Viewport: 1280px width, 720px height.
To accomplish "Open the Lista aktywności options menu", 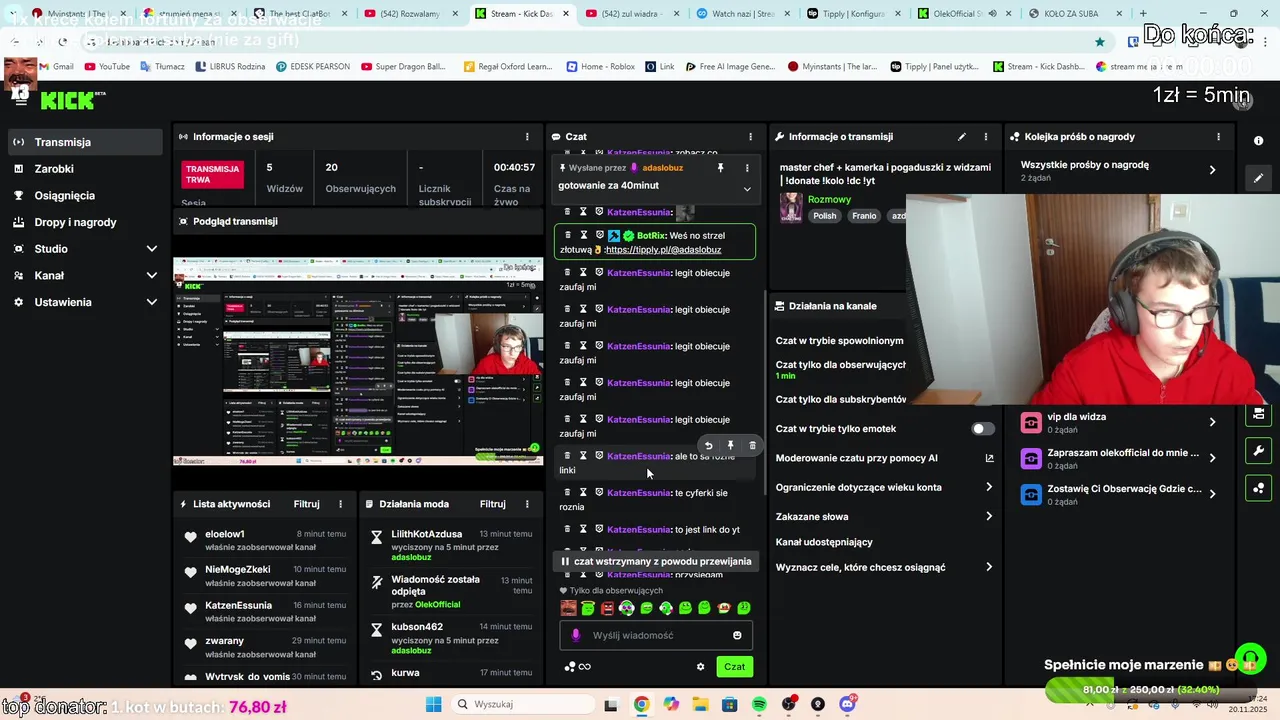I will (x=340, y=504).
